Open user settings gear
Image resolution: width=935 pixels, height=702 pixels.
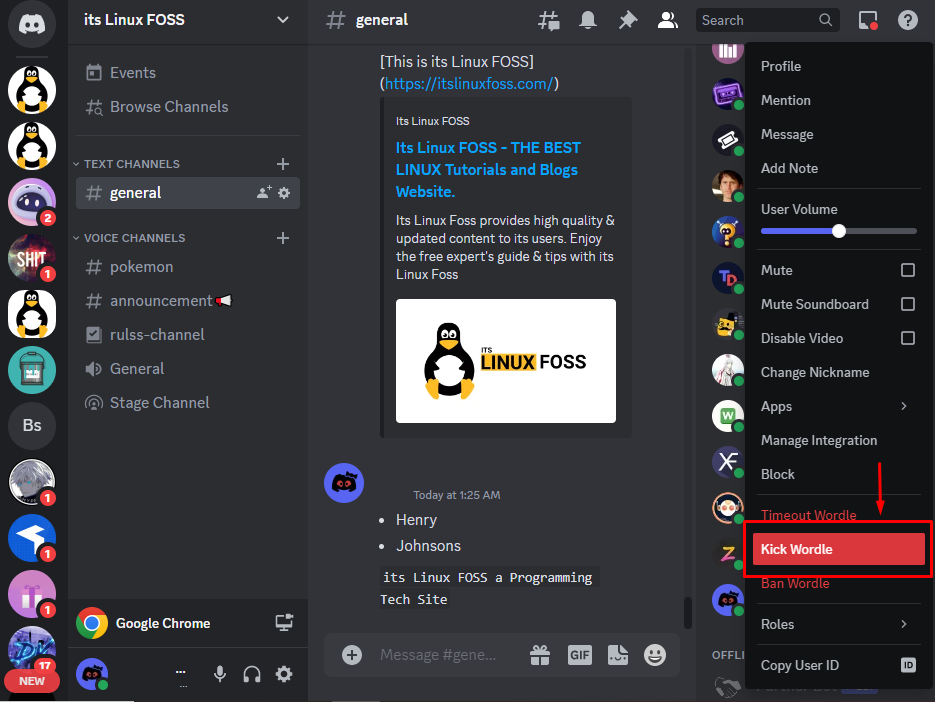tap(284, 674)
